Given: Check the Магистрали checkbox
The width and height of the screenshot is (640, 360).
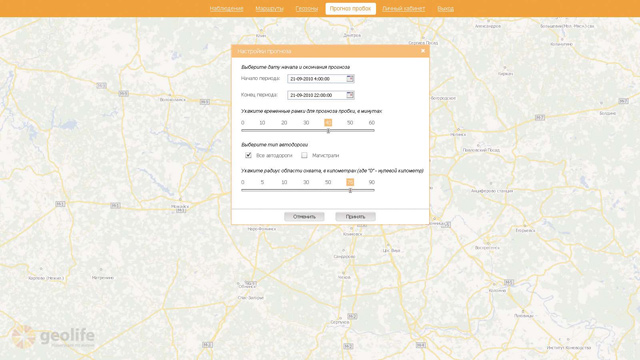Looking at the screenshot, I should click(x=304, y=155).
